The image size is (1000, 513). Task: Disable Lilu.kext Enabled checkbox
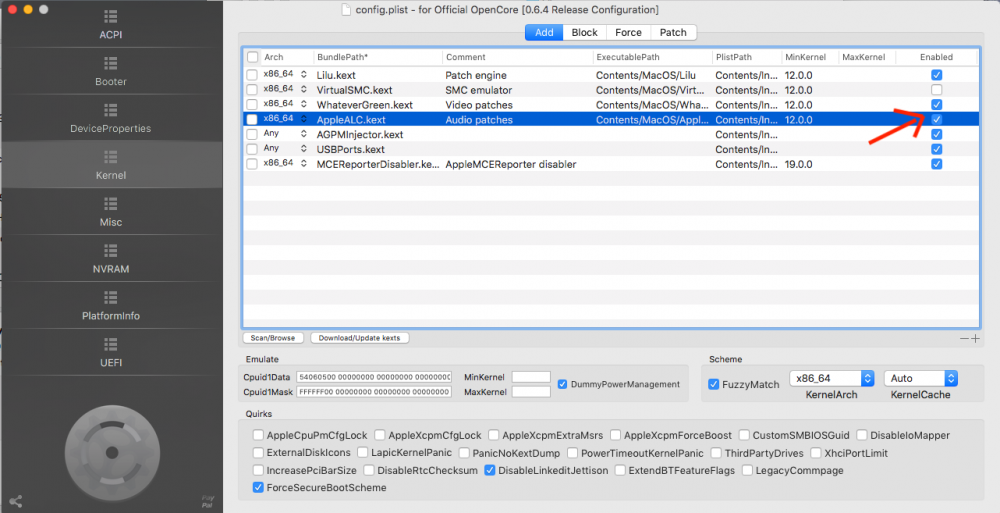click(x=936, y=75)
